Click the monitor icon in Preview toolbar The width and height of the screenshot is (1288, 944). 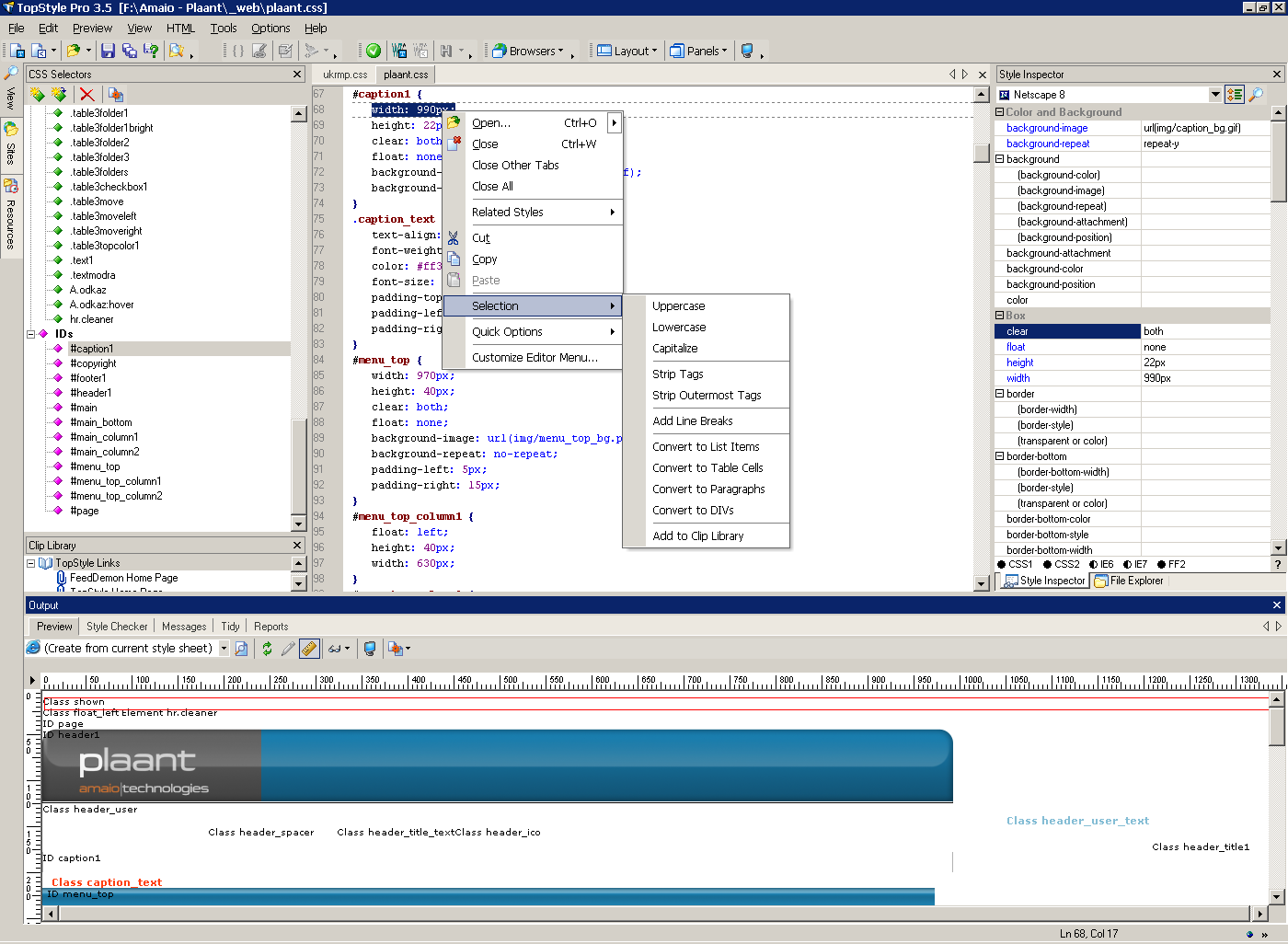click(x=370, y=649)
